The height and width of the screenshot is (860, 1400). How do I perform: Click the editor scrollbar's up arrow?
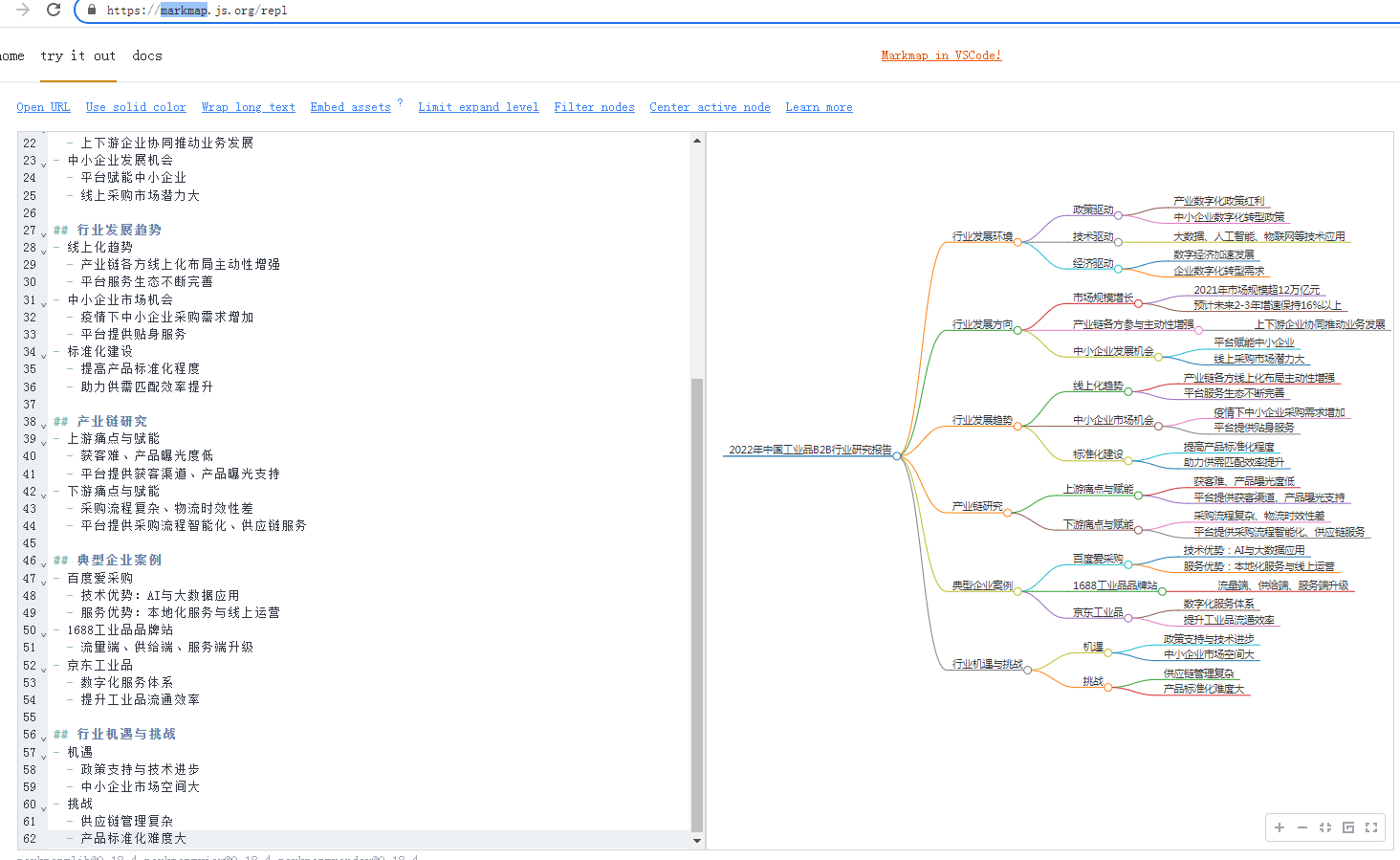(697, 141)
